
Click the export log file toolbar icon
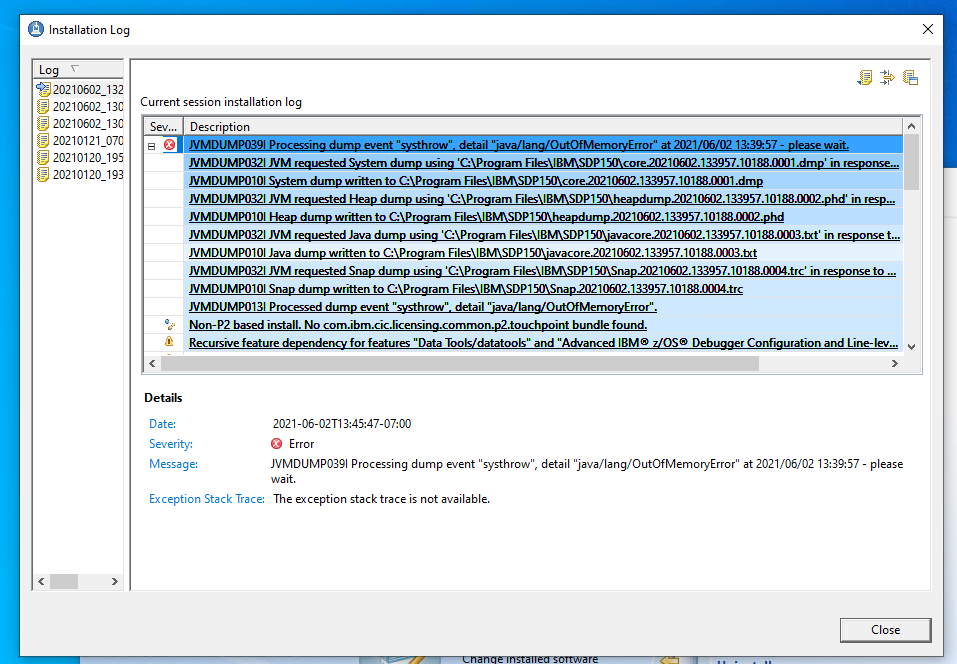pos(865,78)
